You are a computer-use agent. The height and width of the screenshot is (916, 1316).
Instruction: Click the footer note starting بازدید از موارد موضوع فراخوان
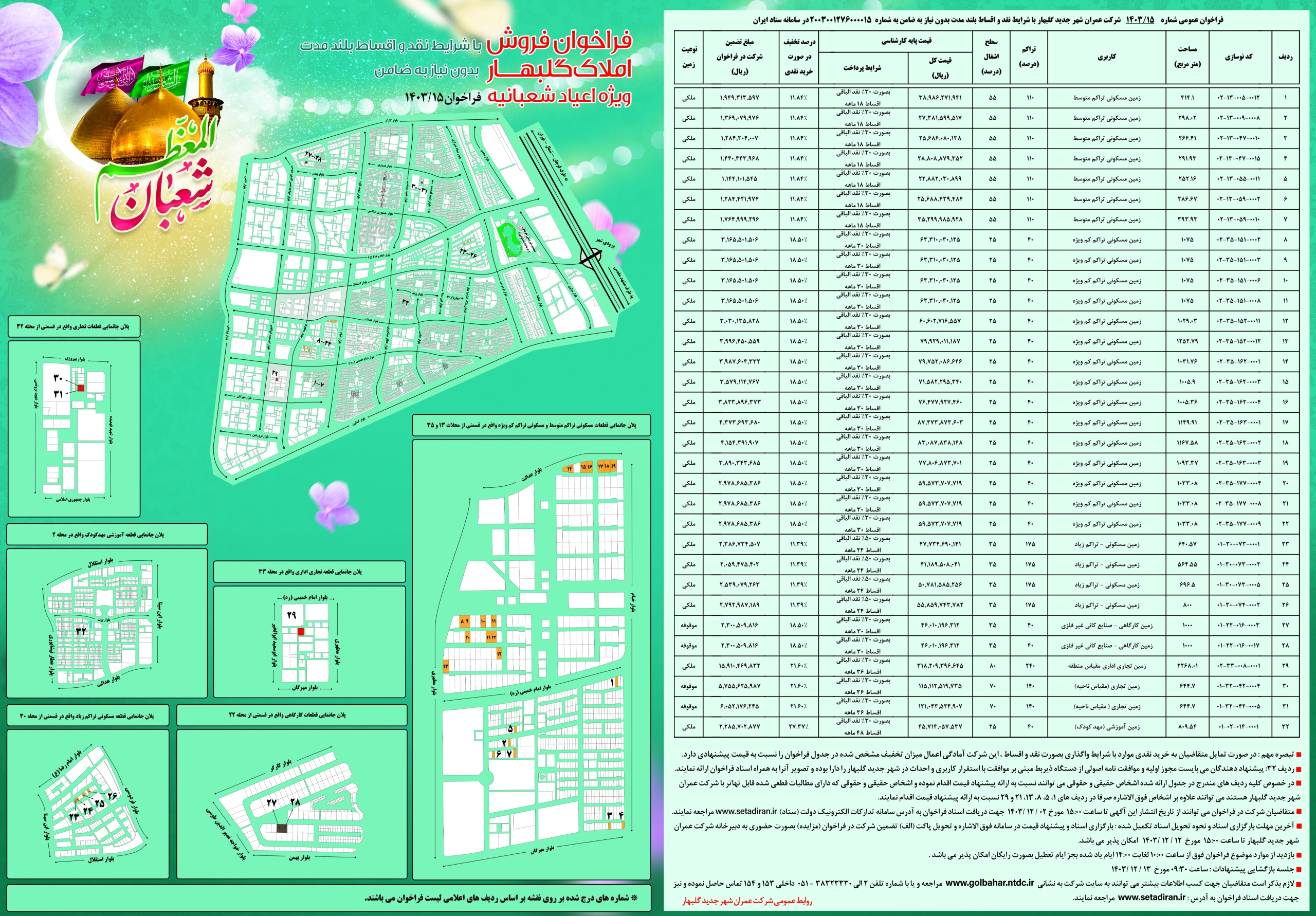pyautogui.click(x=1115, y=855)
